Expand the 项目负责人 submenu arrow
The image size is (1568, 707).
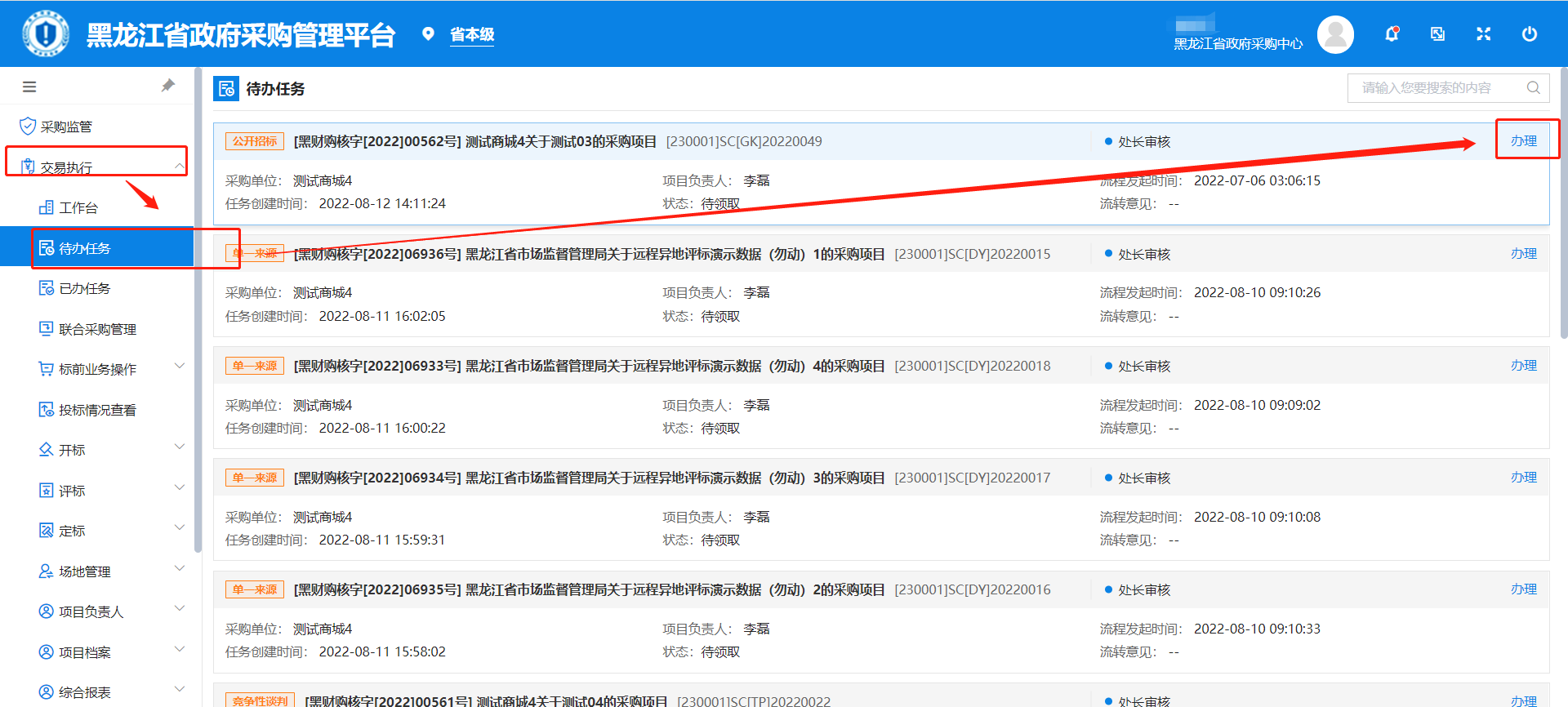pos(180,608)
